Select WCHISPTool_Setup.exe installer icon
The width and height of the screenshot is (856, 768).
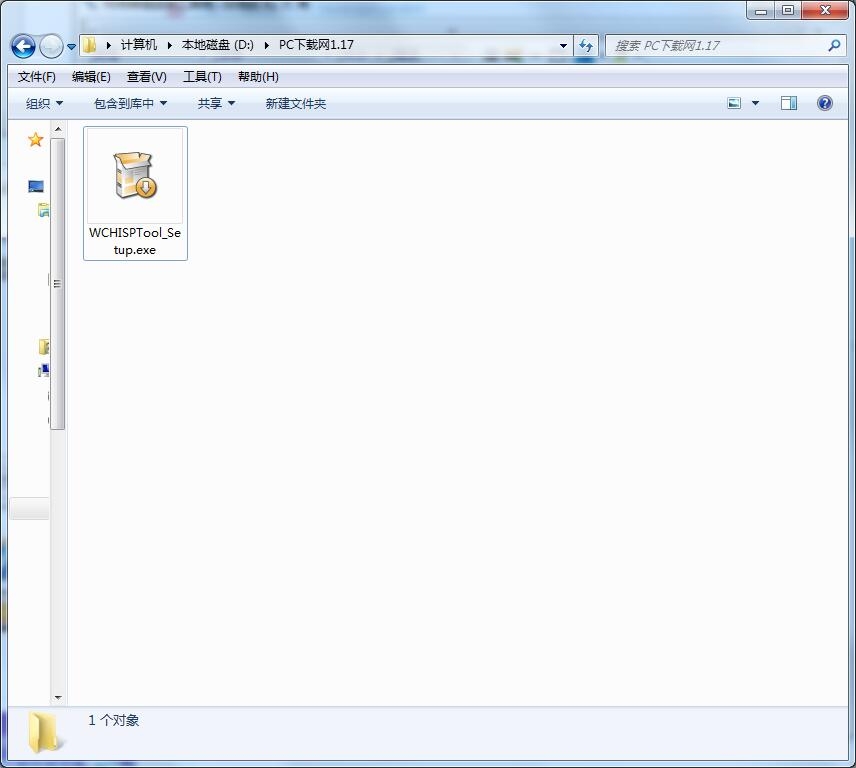135,175
